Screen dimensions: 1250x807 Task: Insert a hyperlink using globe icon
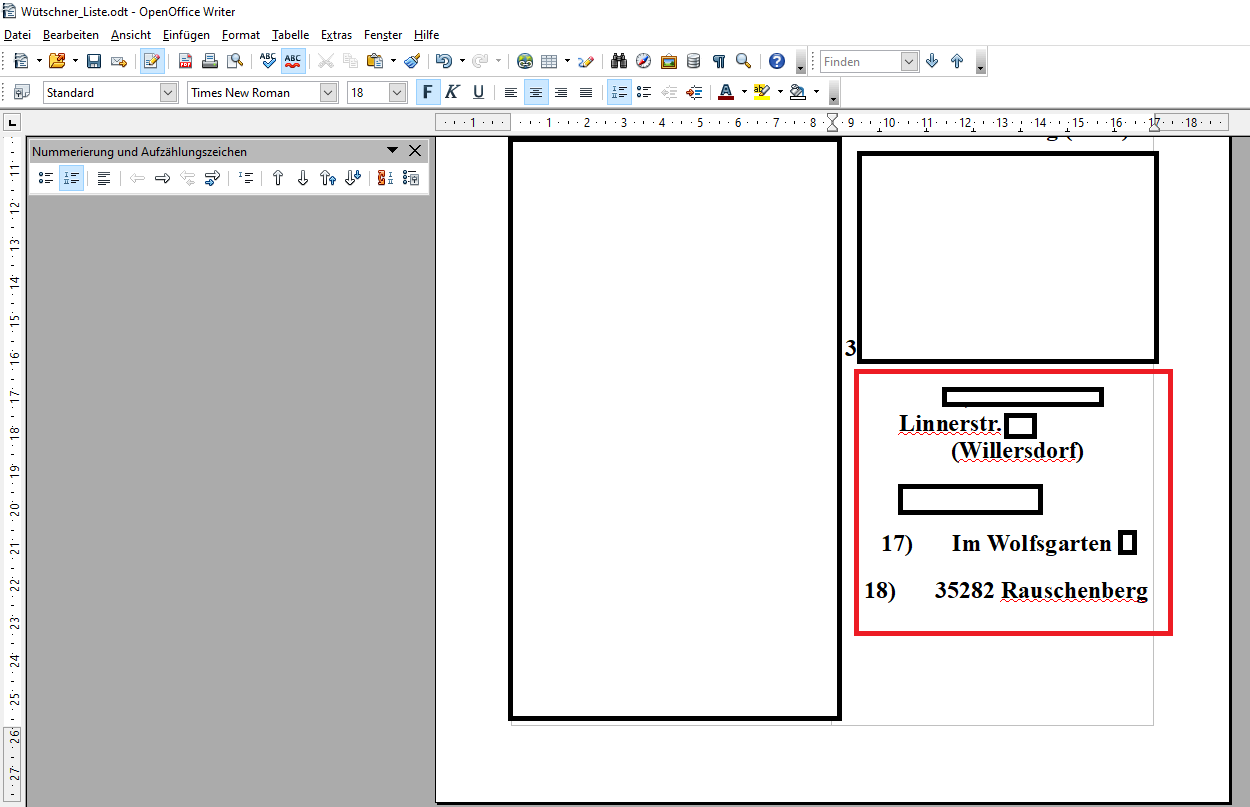click(x=525, y=61)
